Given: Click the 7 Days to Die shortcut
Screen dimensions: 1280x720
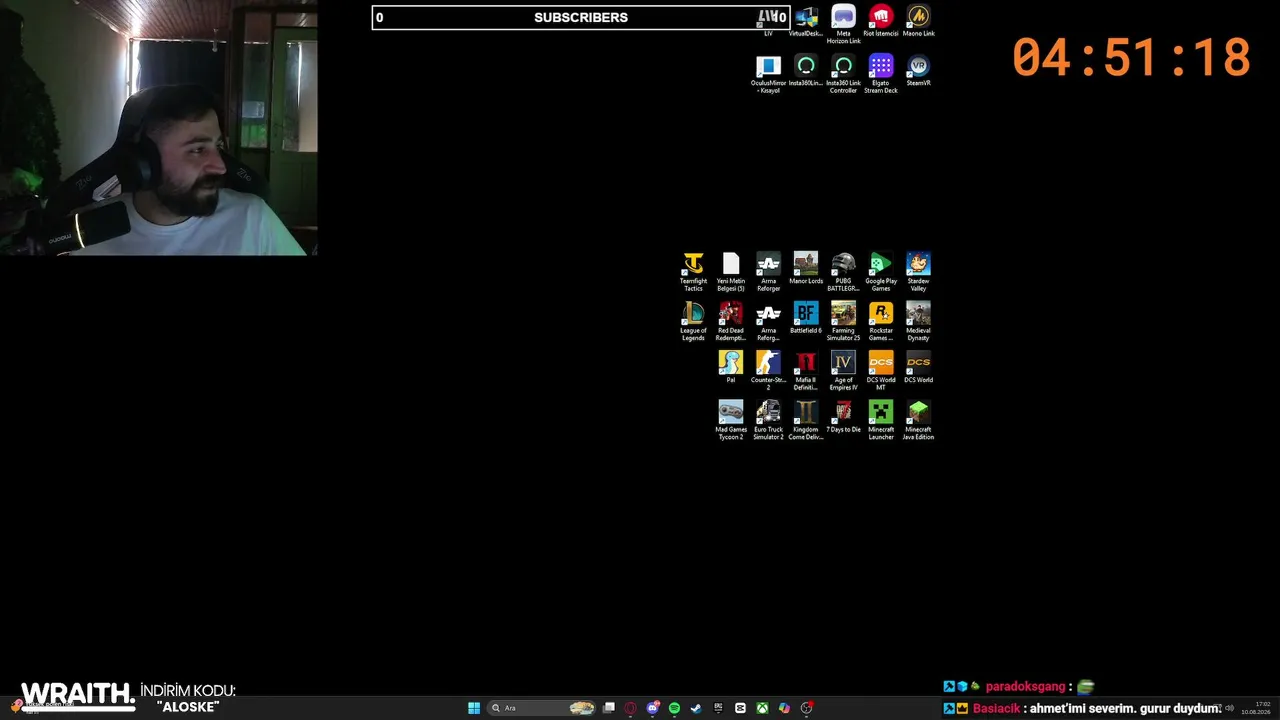Looking at the screenshot, I should coord(843,416).
